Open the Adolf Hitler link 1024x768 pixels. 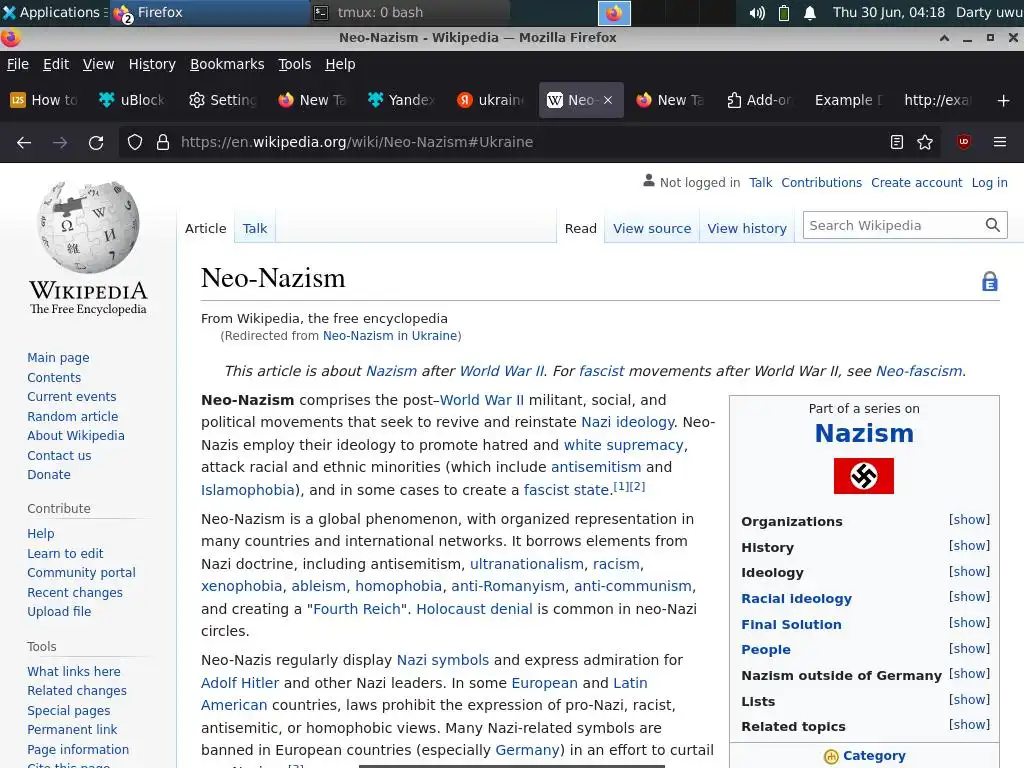240,682
